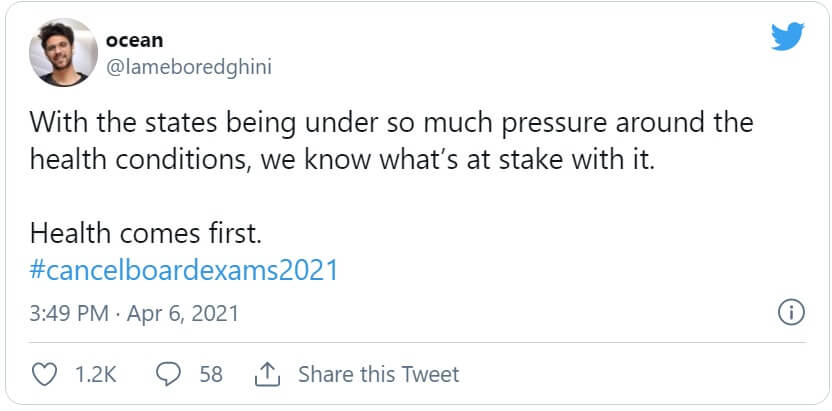Click the tweet line starting "With the states"
The height and width of the screenshot is (411, 832).
pyautogui.click(x=391, y=124)
